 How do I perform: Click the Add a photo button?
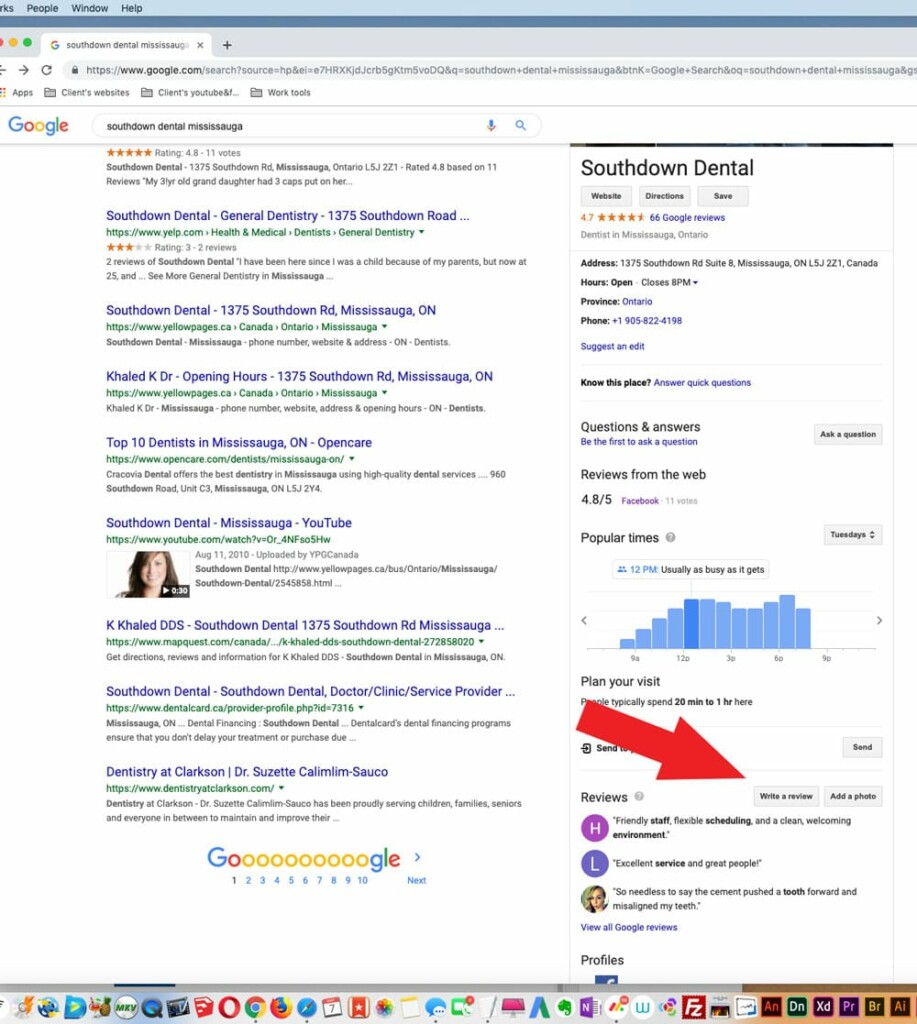[x=852, y=796]
